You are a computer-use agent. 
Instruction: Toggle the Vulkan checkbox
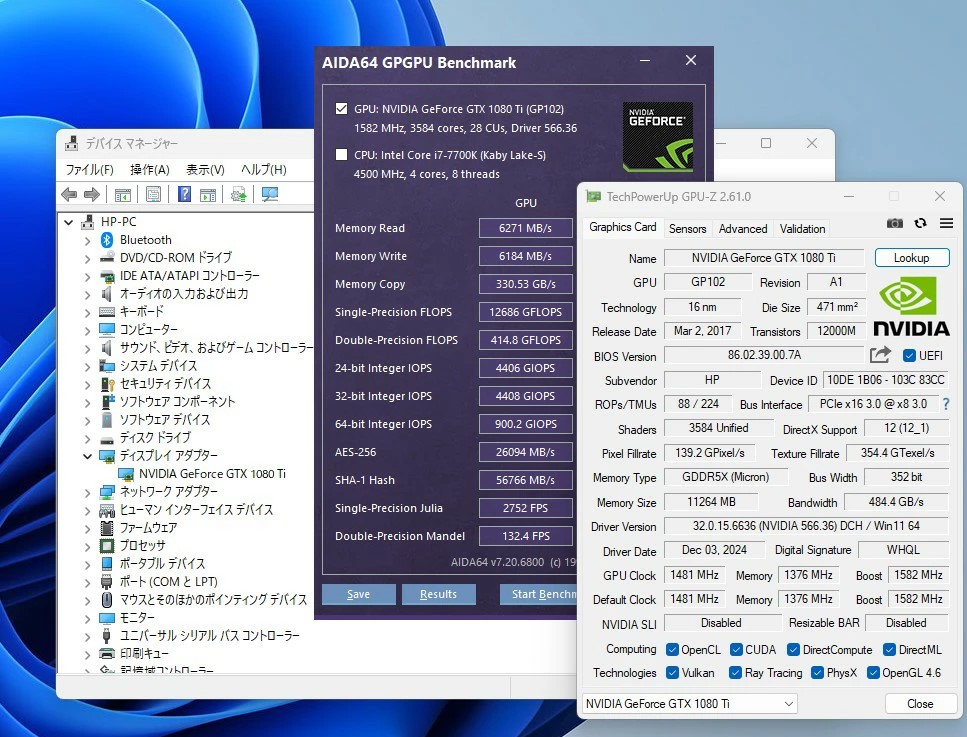point(672,673)
